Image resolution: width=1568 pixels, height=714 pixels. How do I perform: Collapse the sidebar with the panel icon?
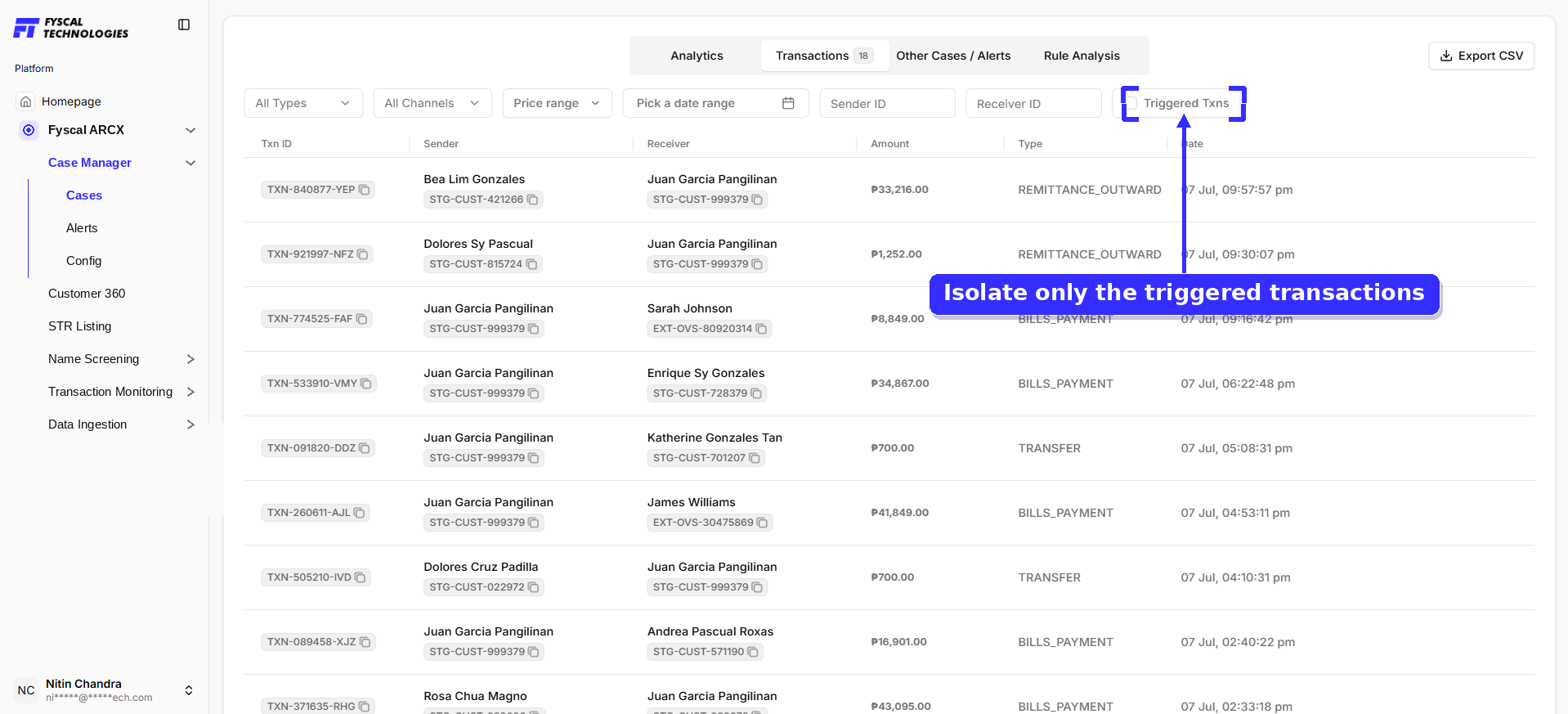(184, 25)
